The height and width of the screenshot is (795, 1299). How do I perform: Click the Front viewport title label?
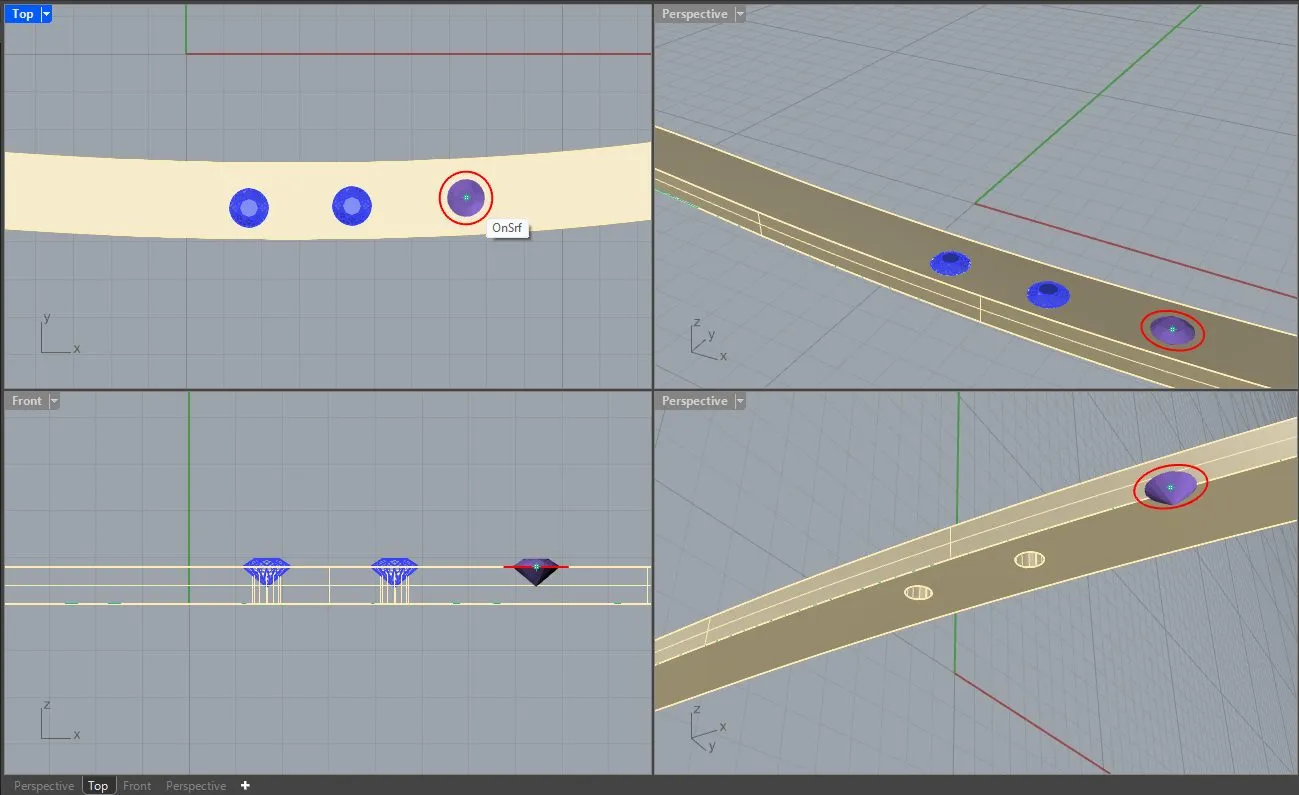27,401
